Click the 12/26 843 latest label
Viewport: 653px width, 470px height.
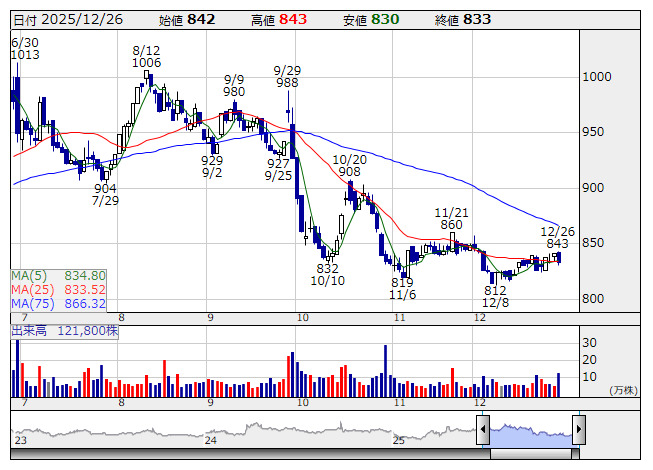(558, 238)
